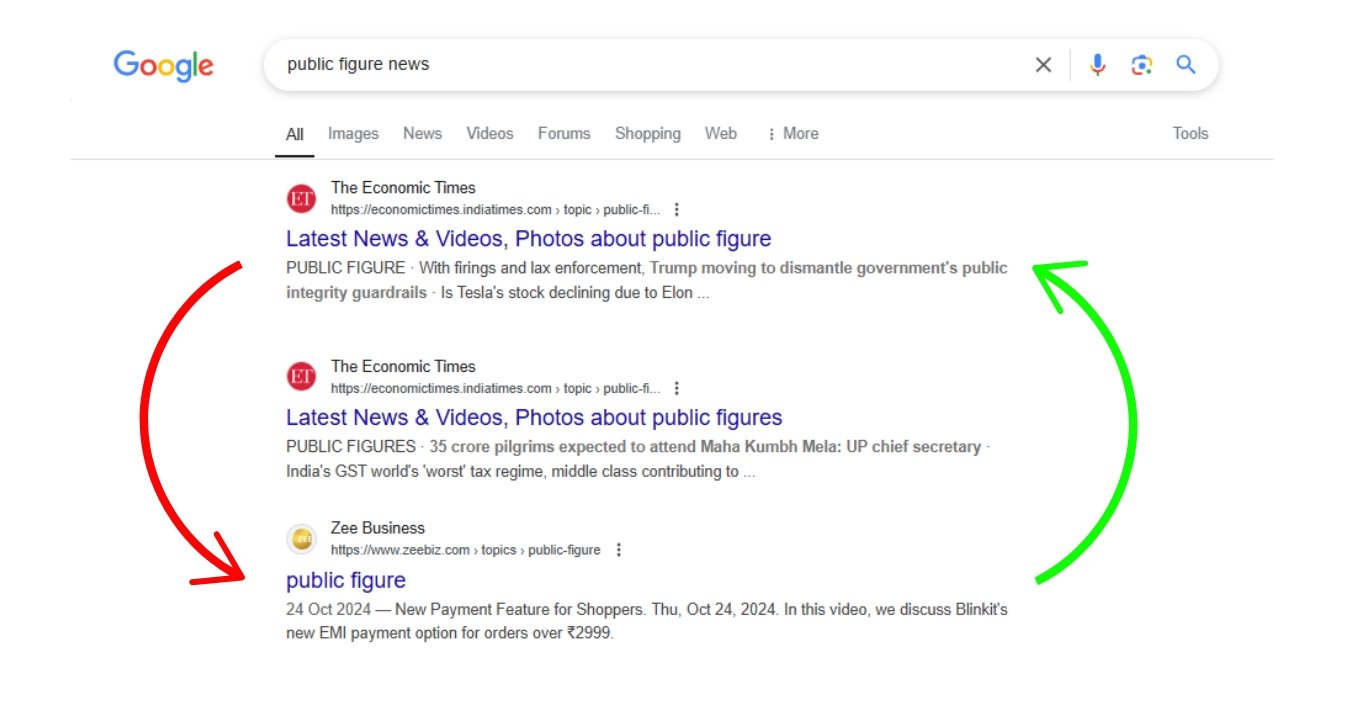Click the Zee Business site name
This screenshot has width=1353, height=705.
[x=378, y=528]
